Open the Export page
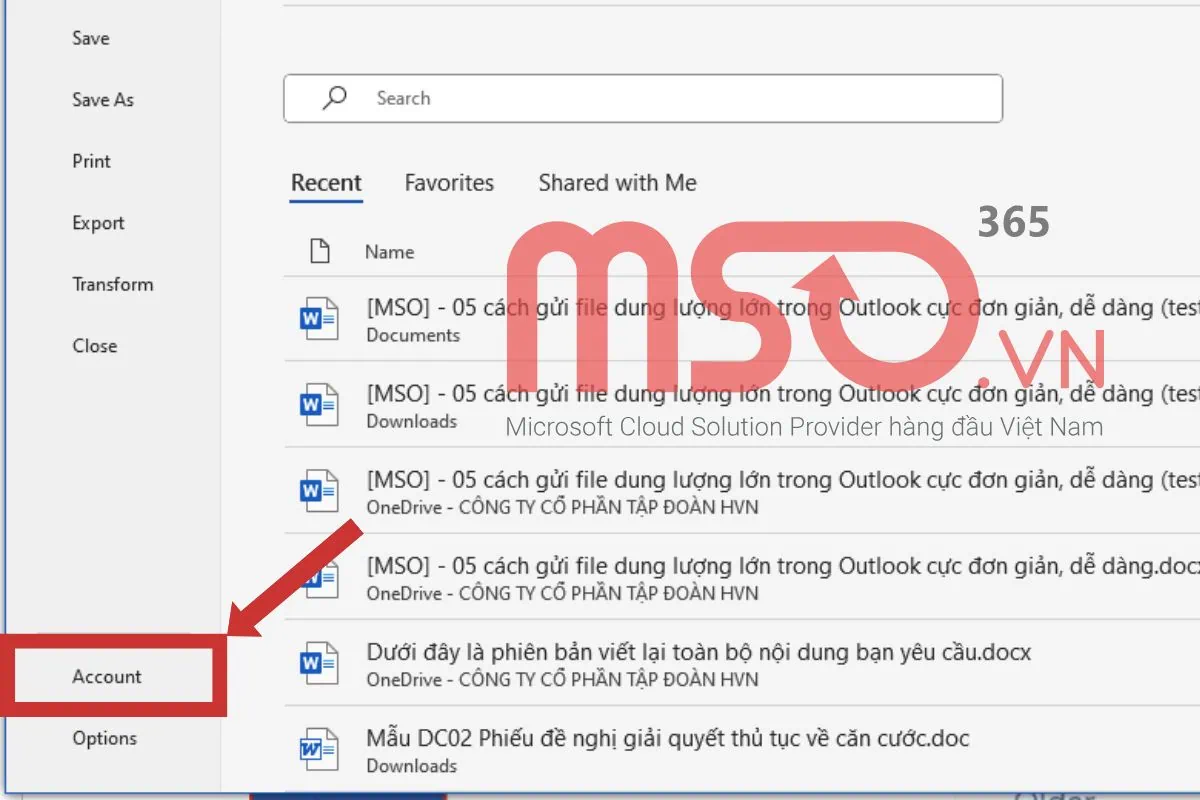The image size is (1200, 800). tap(97, 222)
